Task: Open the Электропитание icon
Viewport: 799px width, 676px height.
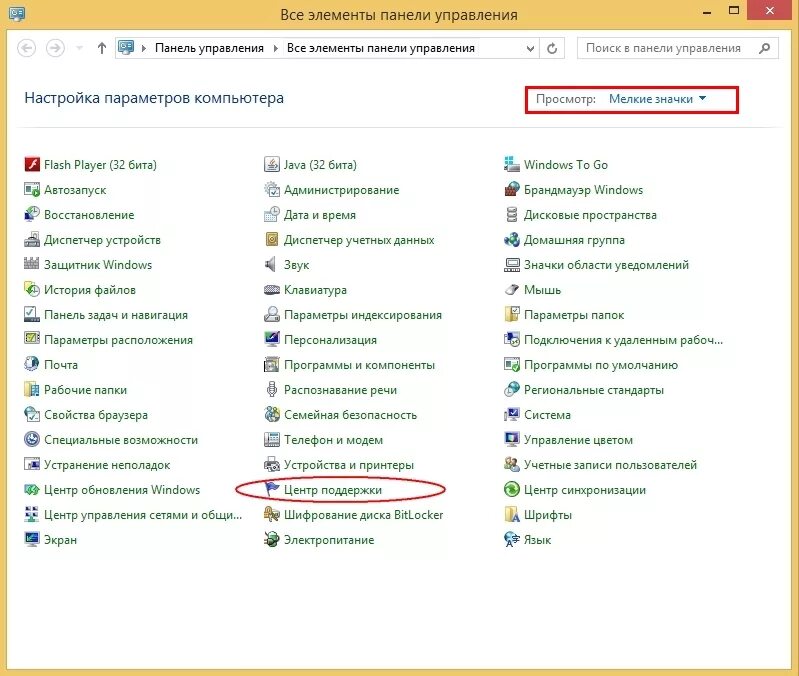Action: [x=272, y=539]
